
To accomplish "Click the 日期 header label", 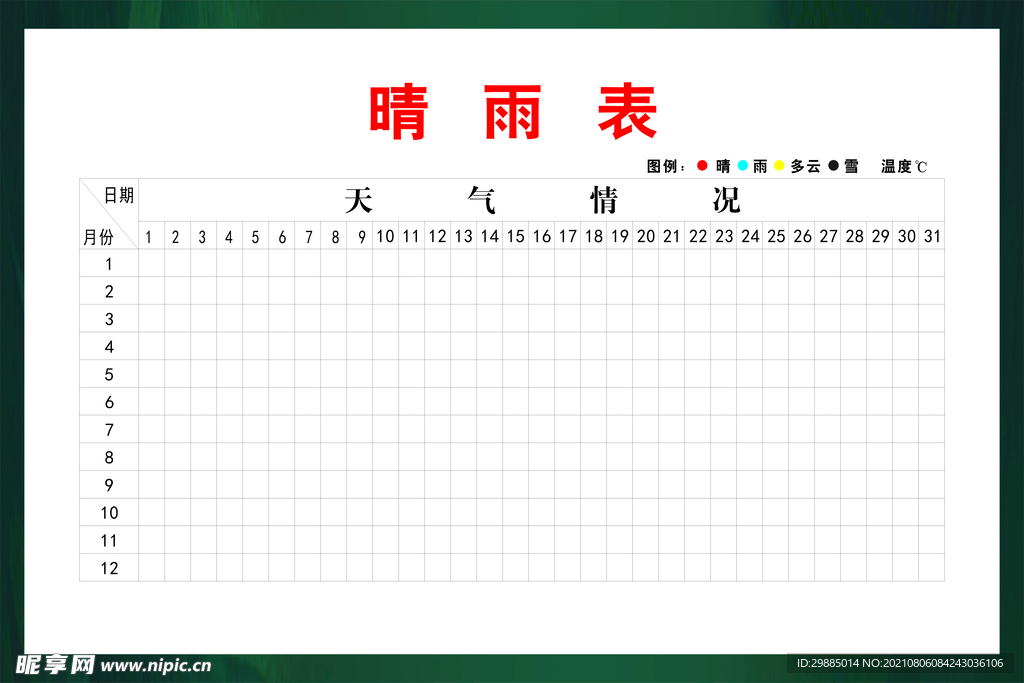I will 118,195.
